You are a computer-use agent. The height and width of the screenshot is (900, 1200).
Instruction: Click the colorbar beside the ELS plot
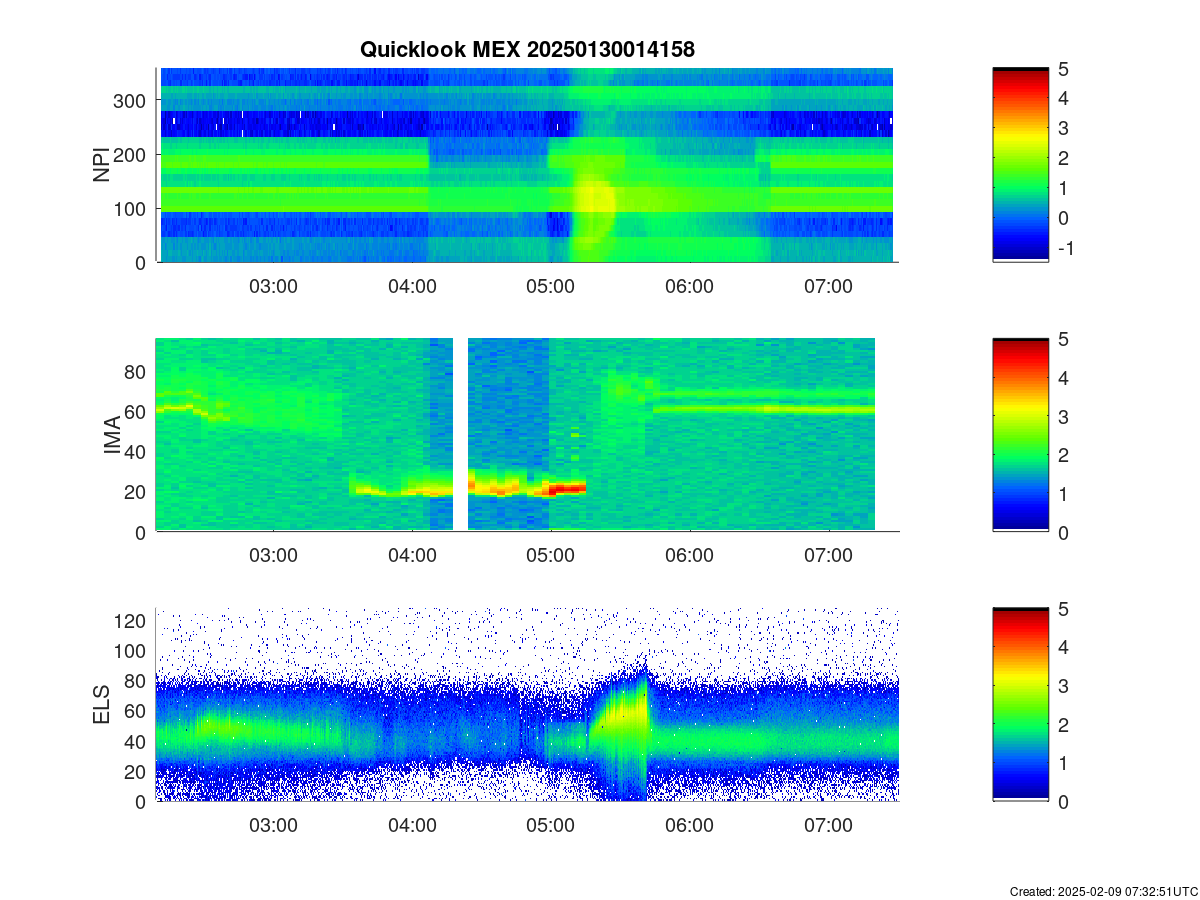1021,705
